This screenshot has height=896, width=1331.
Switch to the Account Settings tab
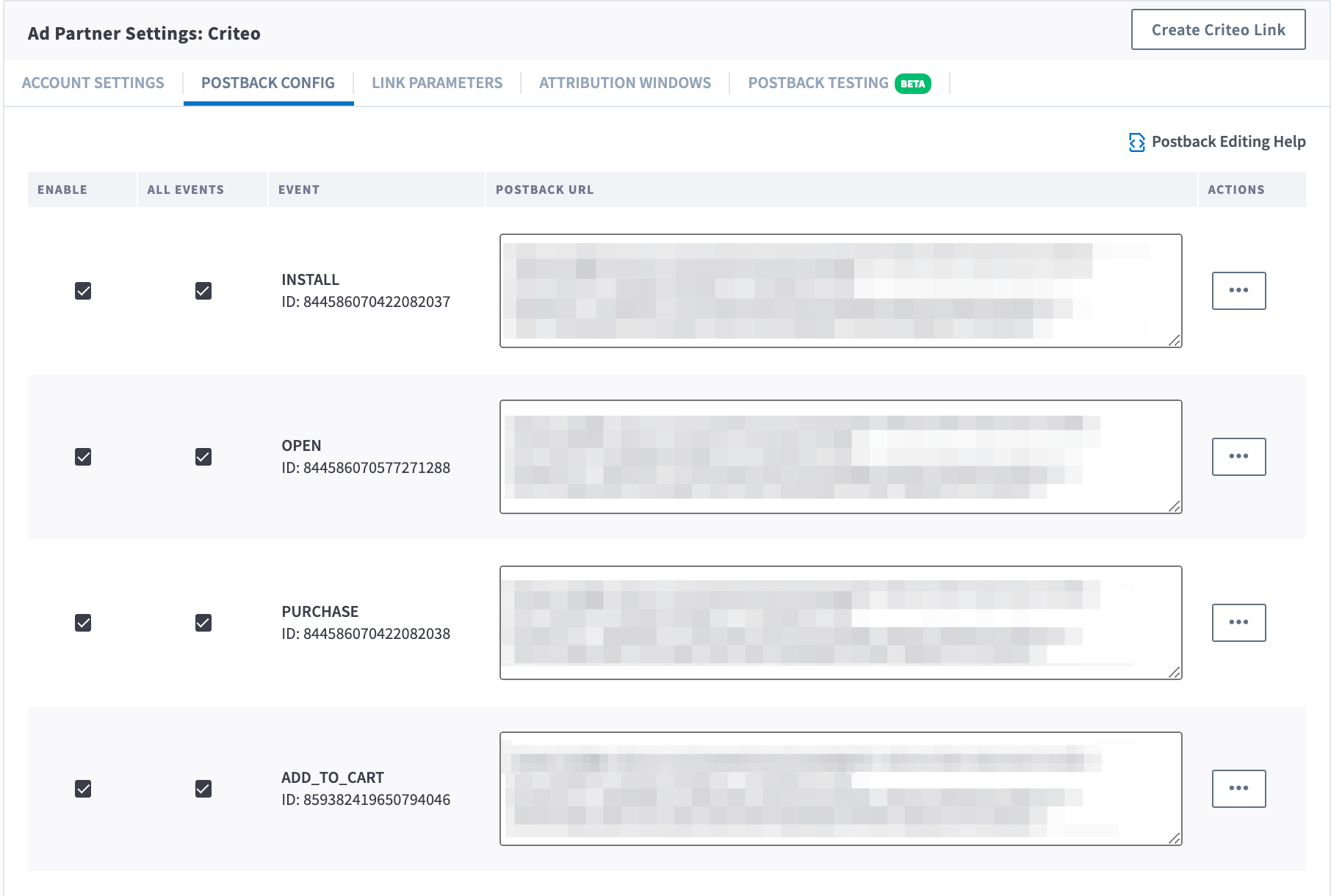pos(93,83)
